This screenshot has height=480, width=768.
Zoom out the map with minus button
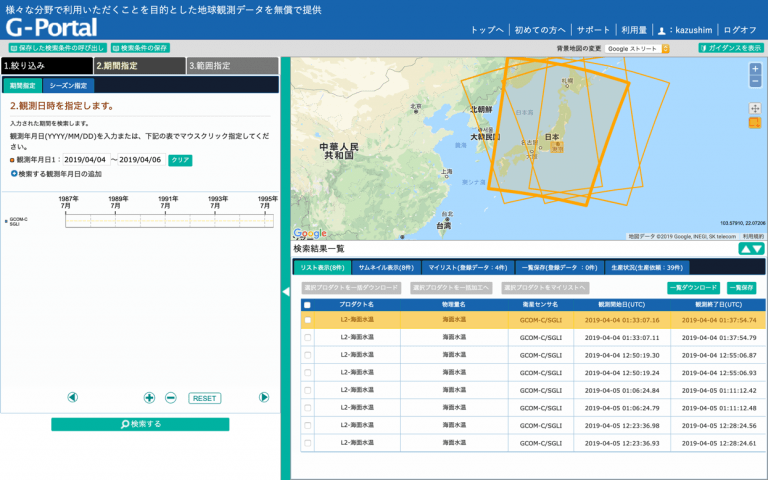tap(755, 81)
